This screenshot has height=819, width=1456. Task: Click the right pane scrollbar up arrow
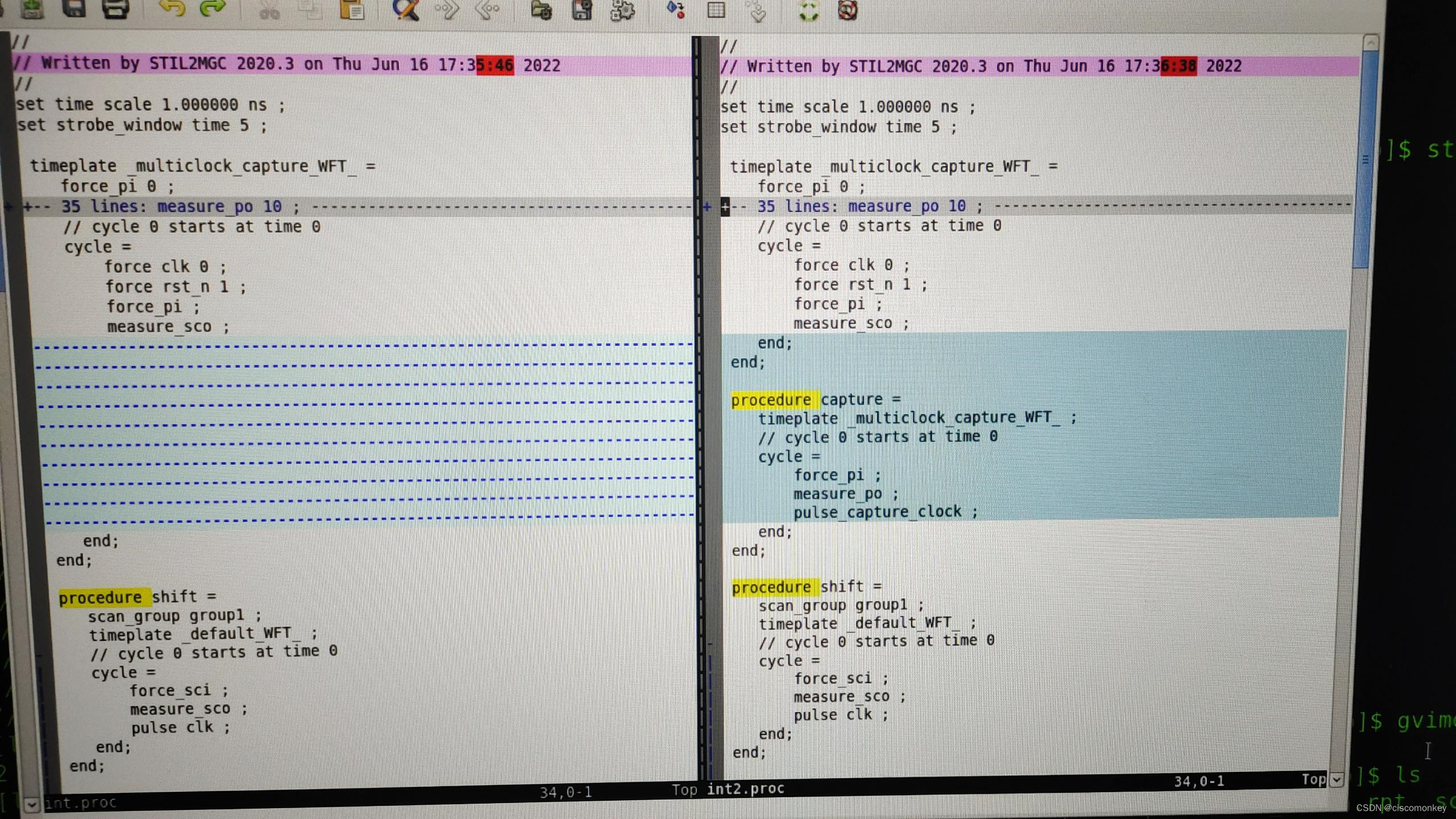(1371, 43)
